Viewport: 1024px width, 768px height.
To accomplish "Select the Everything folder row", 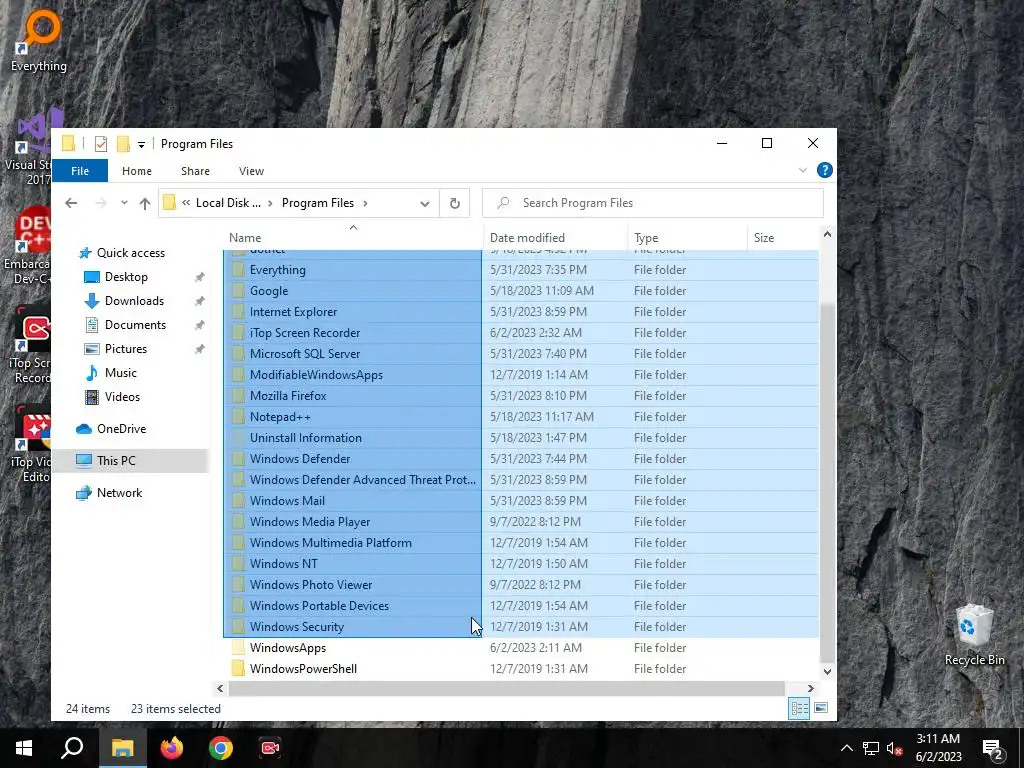I will point(520,270).
